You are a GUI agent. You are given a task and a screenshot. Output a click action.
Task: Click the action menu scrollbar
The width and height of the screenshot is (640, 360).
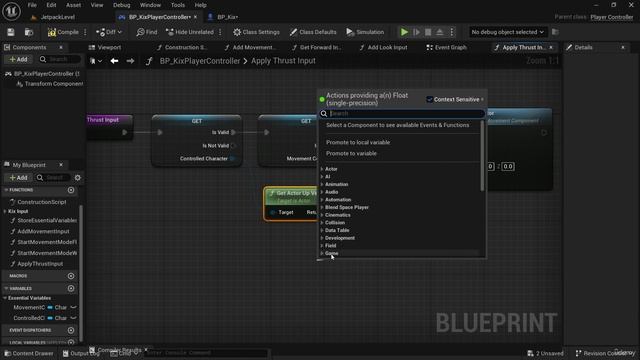point(482,156)
